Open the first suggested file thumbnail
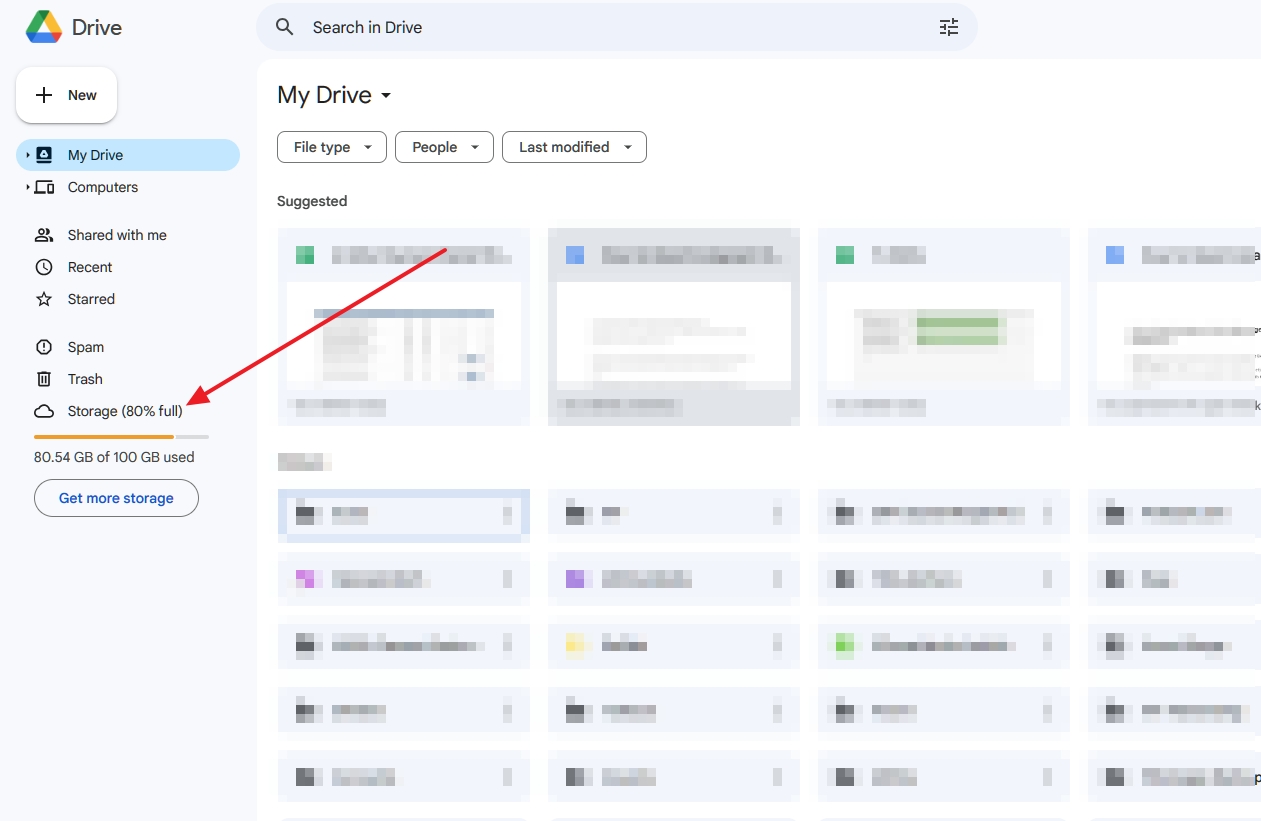Screen dimensions: 1261x821 tap(403, 325)
